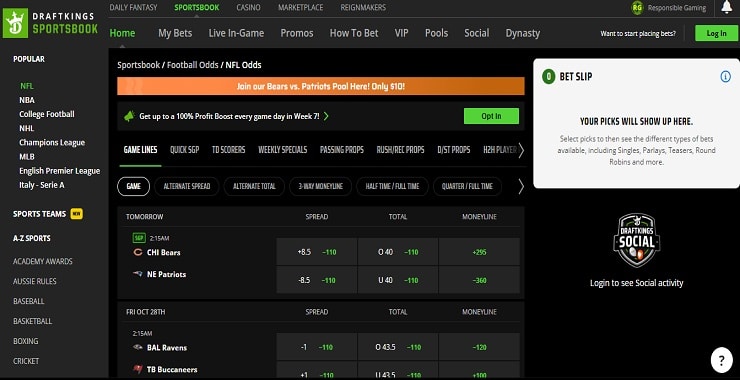Image resolution: width=740 pixels, height=380 pixels.
Task: Click the NE Patriots team logo
Action: (138, 274)
